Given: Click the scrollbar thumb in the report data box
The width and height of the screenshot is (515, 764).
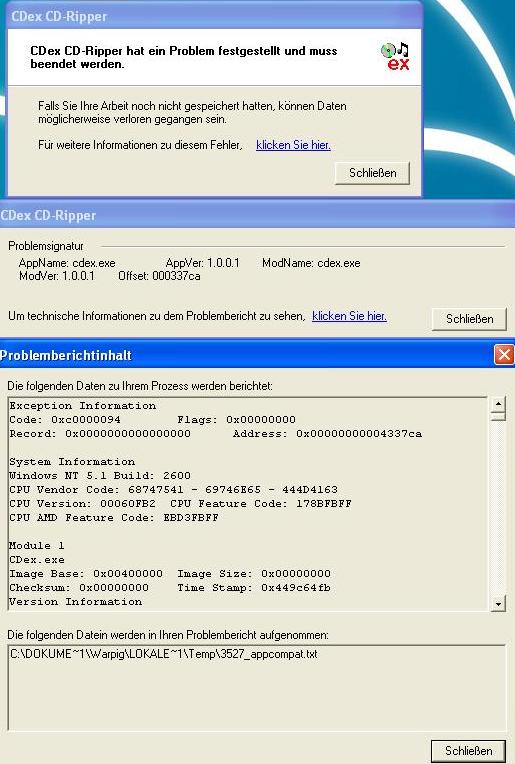Looking at the screenshot, I should click(498, 416).
